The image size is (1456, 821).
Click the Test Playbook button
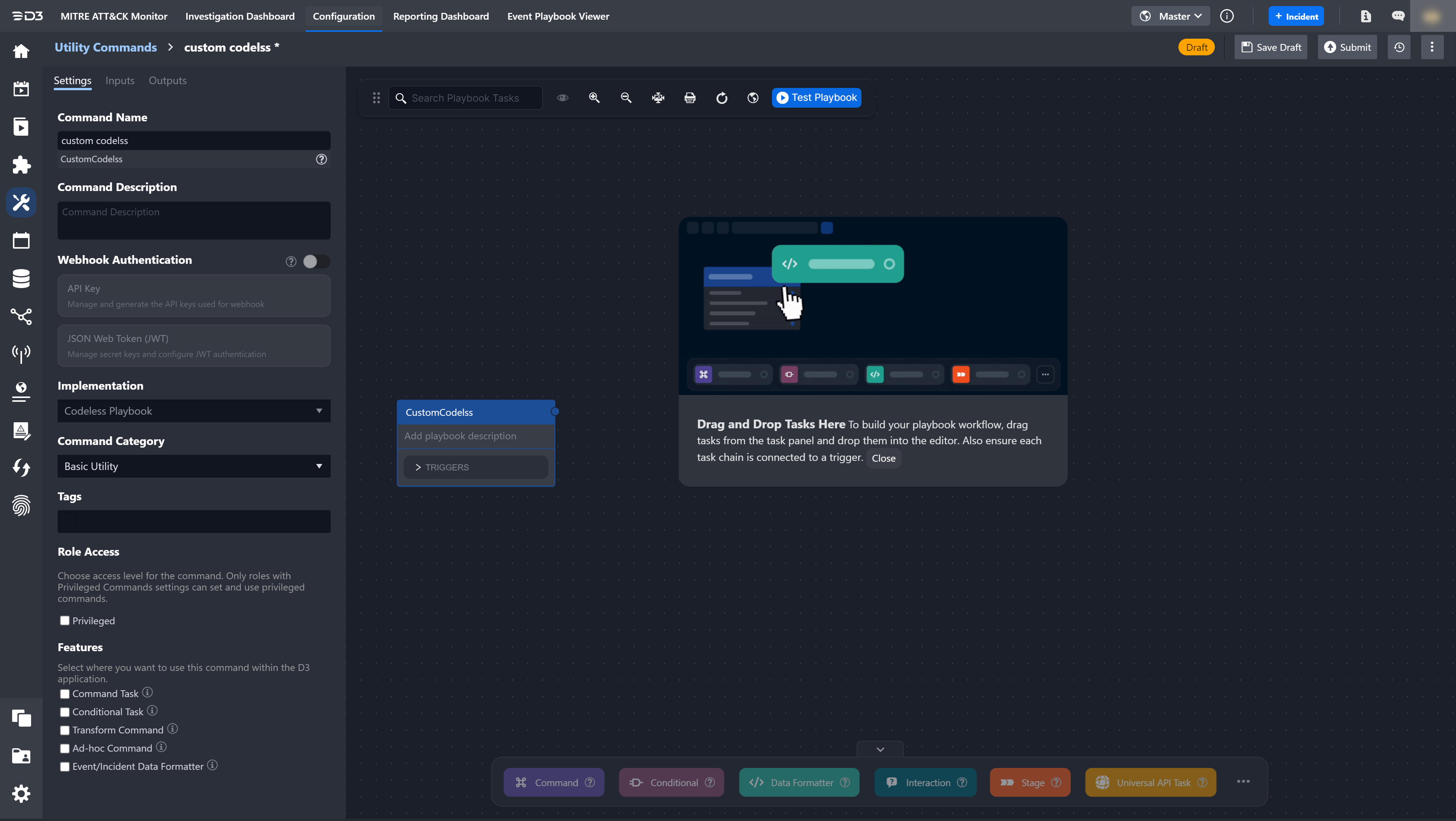coord(816,98)
